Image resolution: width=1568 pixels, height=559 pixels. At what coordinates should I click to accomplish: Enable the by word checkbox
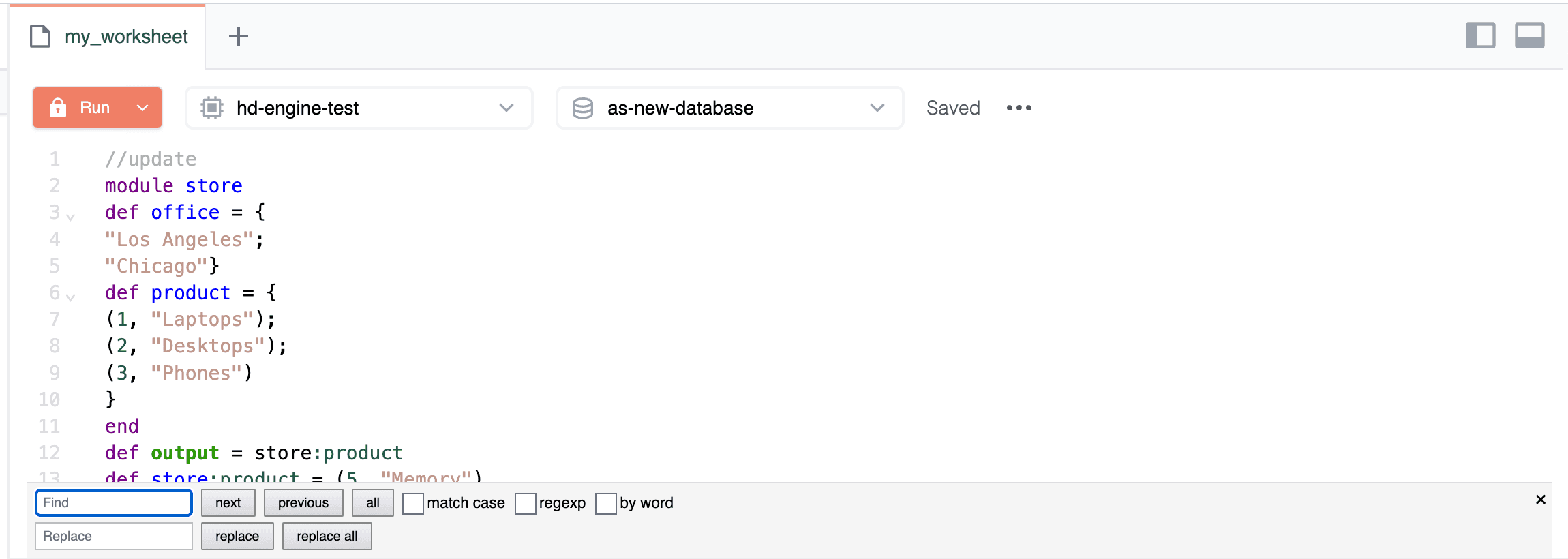(605, 503)
